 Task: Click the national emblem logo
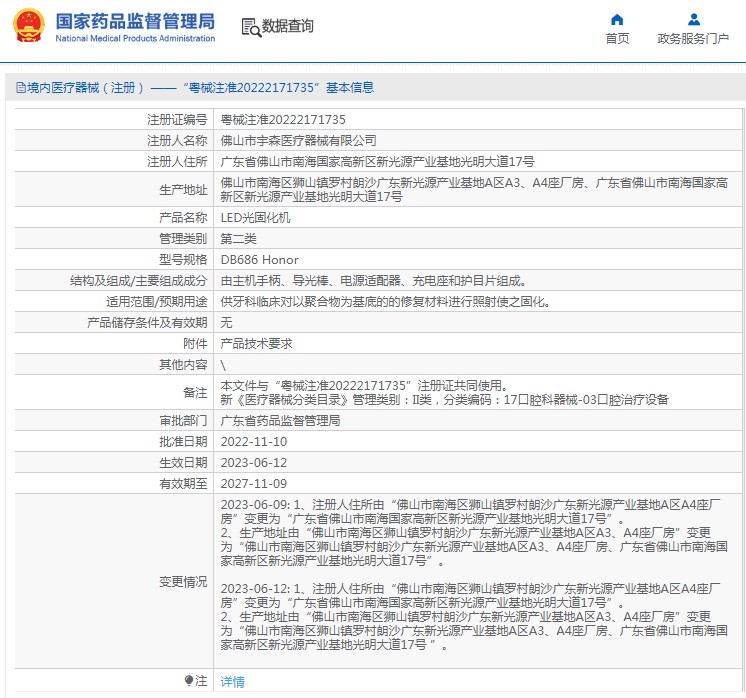[29, 27]
